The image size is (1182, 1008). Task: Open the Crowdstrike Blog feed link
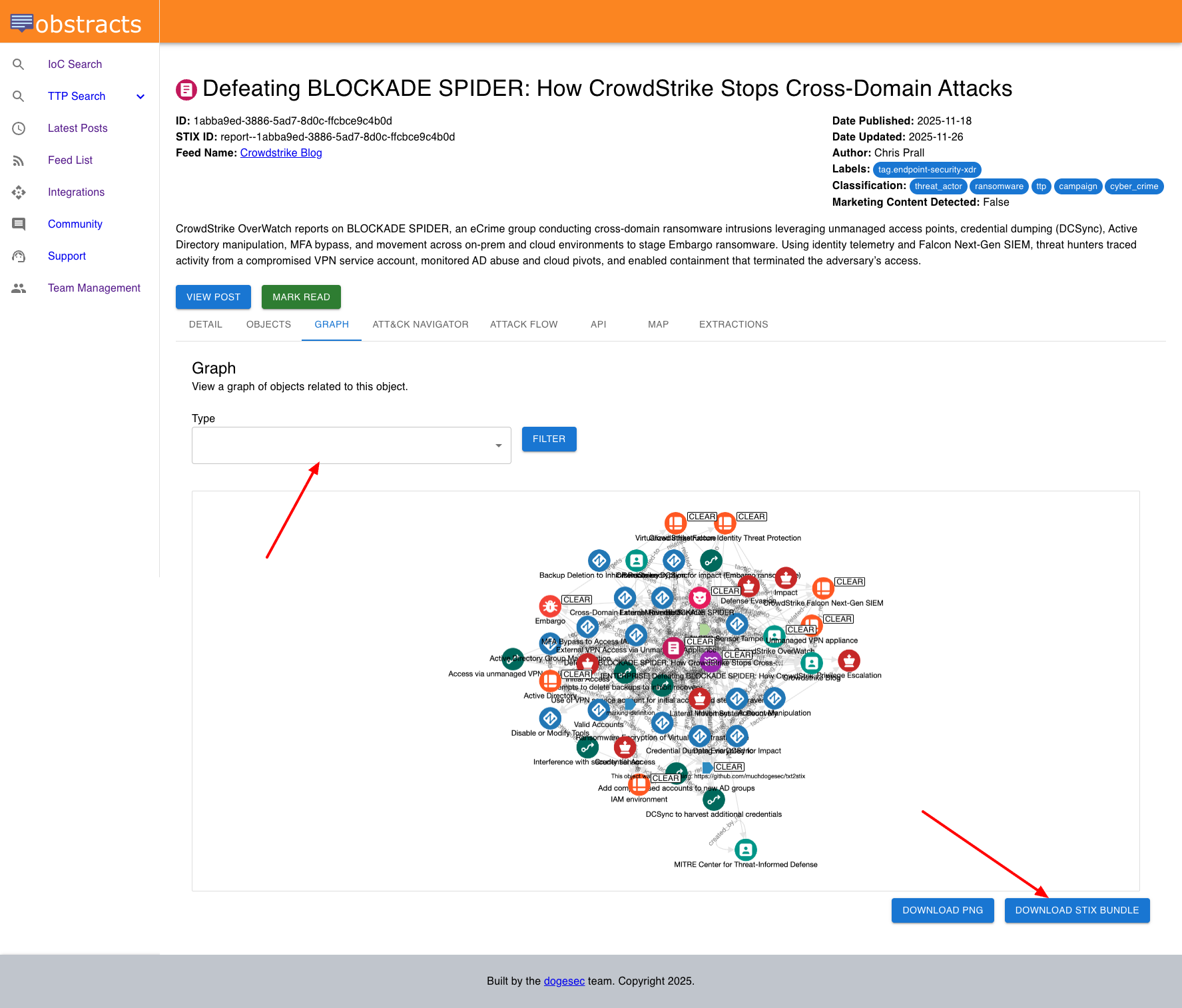coord(280,153)
